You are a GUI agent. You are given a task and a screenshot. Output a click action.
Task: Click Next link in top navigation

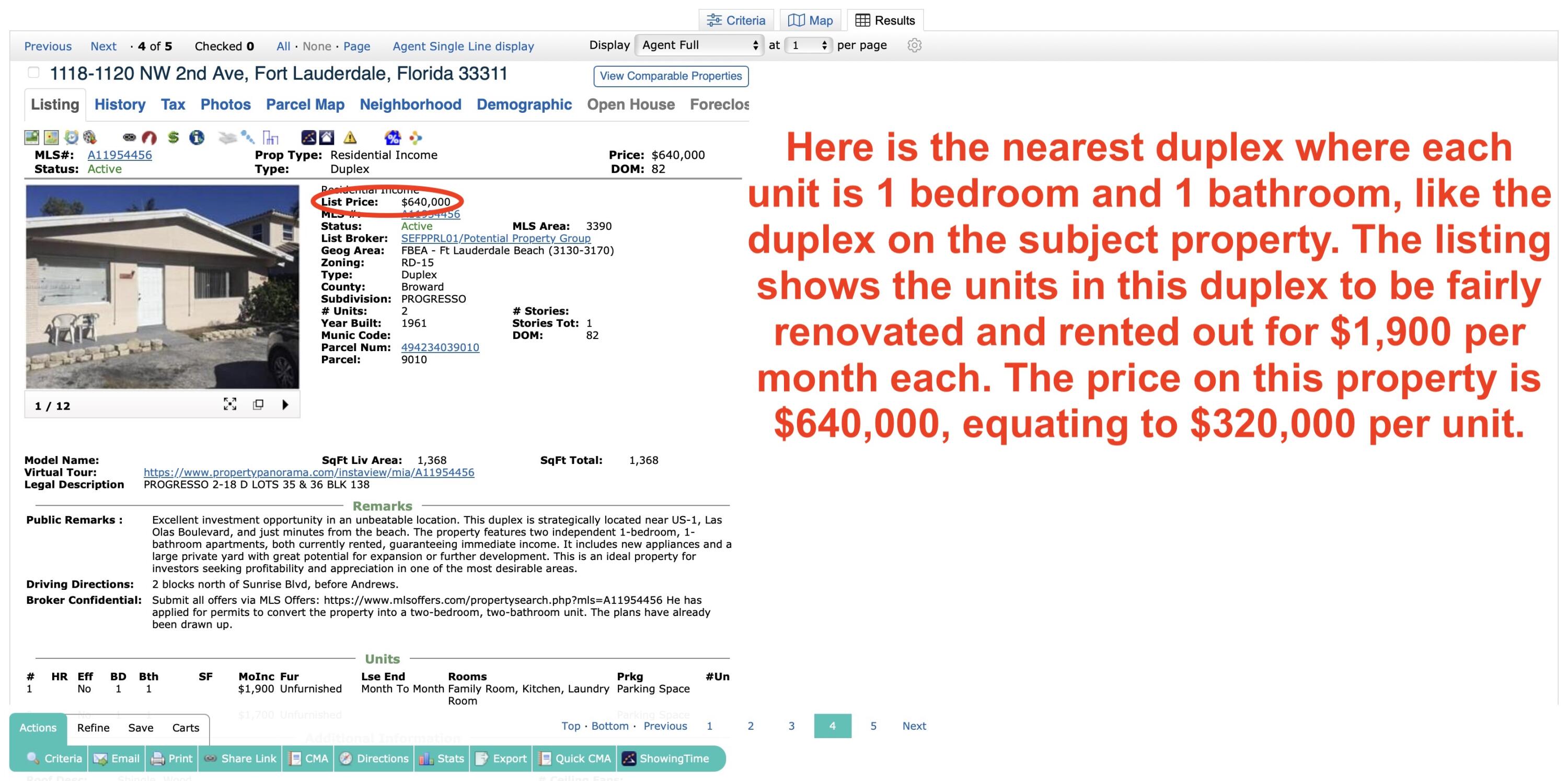(x=103, y=46)
